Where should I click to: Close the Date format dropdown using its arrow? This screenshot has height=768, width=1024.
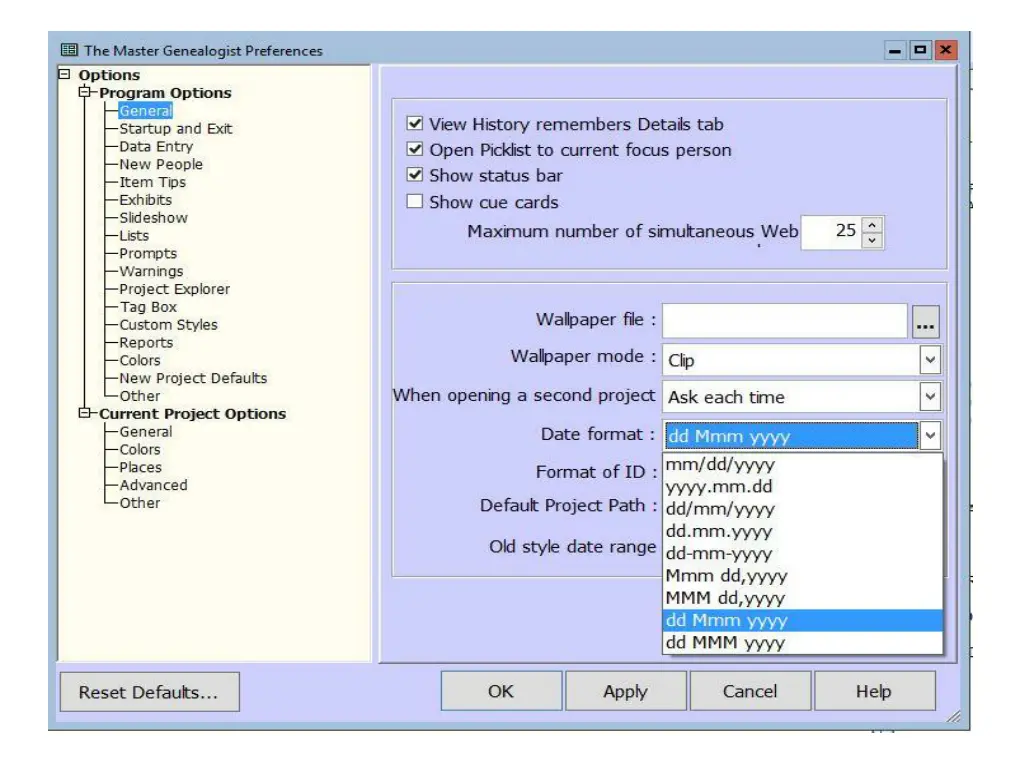click(930, 436)
